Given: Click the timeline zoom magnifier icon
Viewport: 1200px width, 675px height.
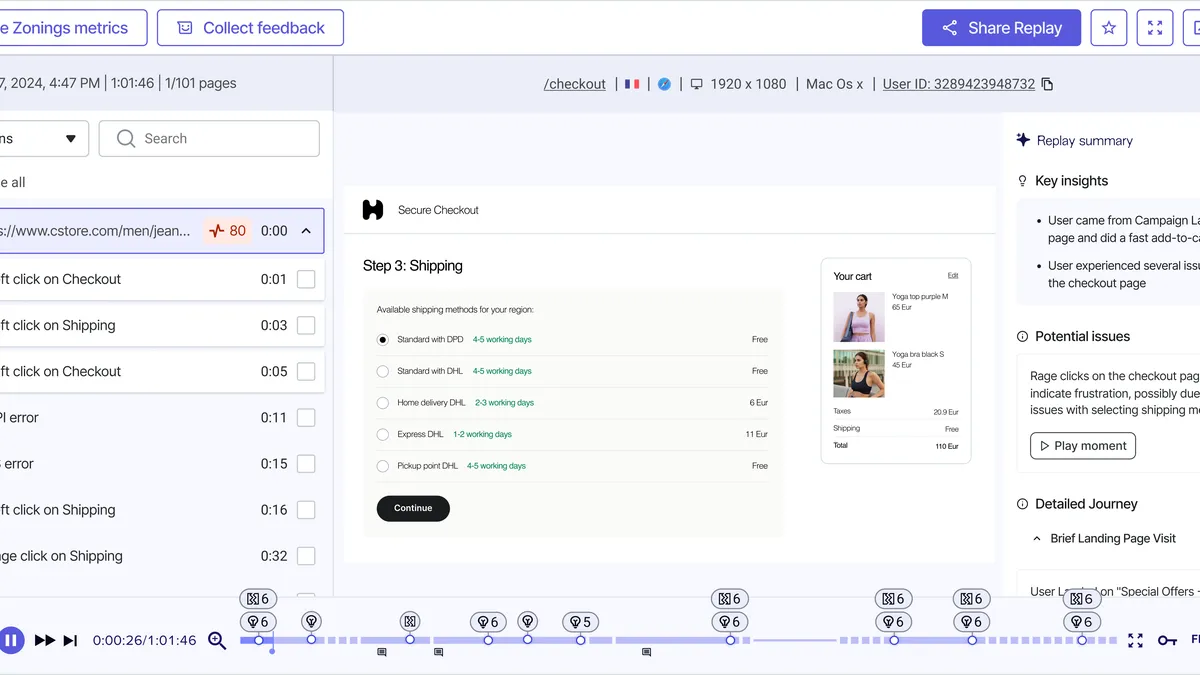Looking at the screenshot, I should point(217,640).
